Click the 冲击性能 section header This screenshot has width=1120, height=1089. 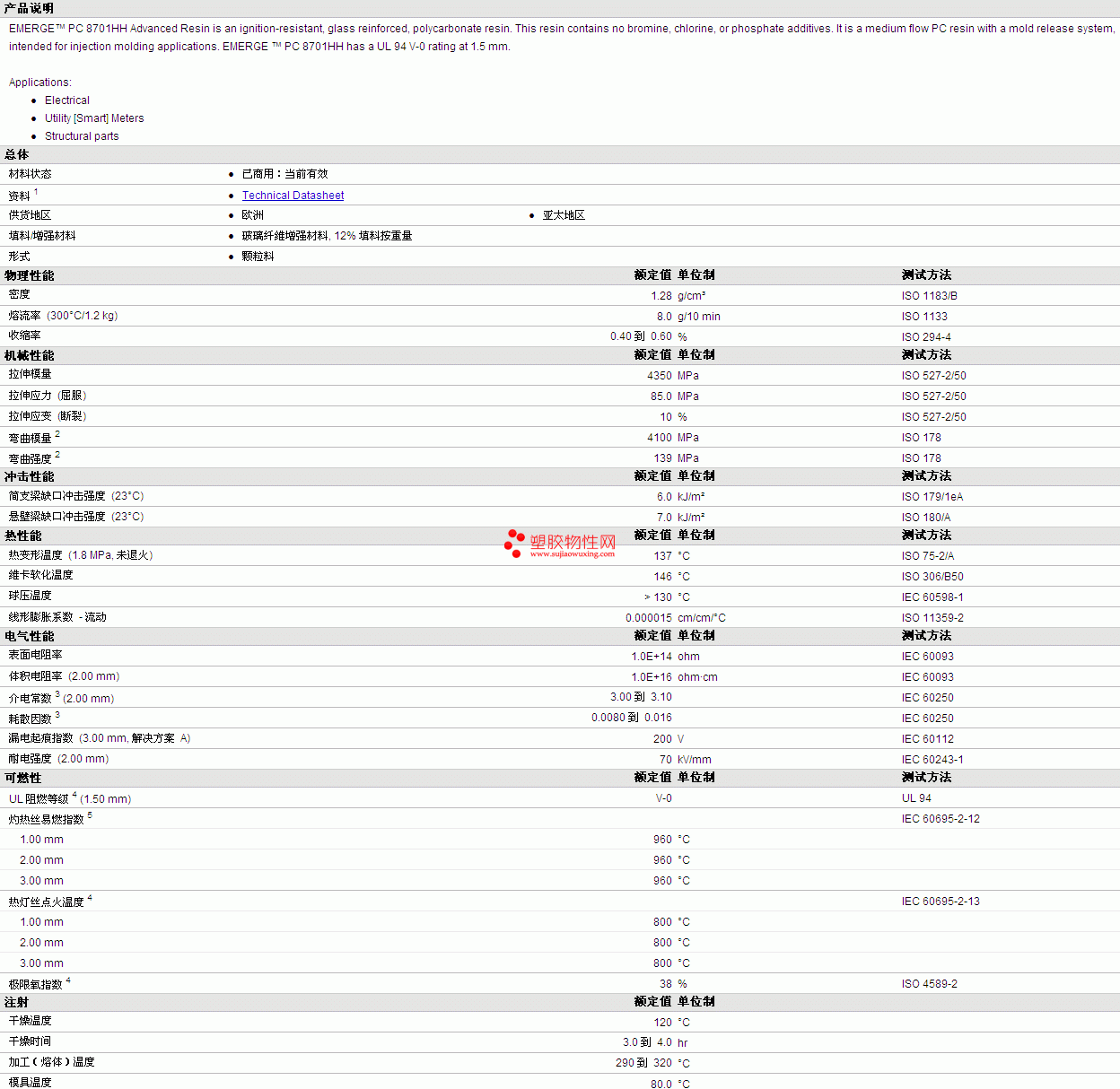click(29, 476)
